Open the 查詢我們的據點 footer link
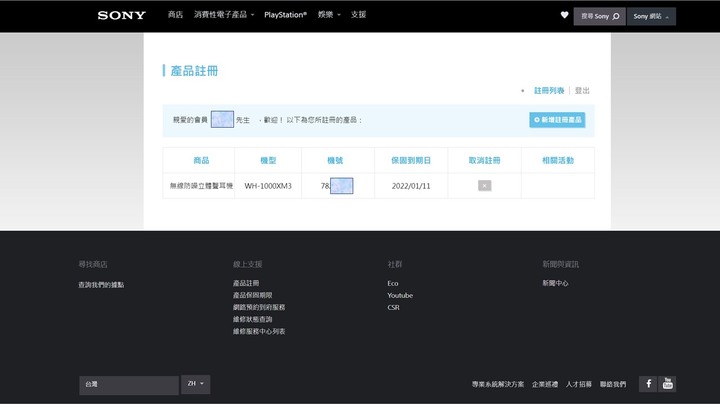 click(101, 285)
